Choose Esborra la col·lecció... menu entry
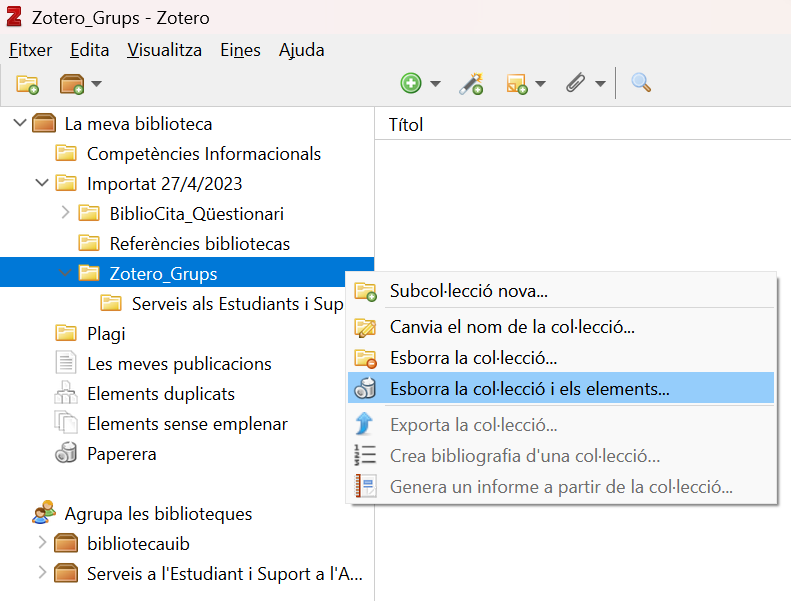 pyautogui.click(x=561, y=358)
